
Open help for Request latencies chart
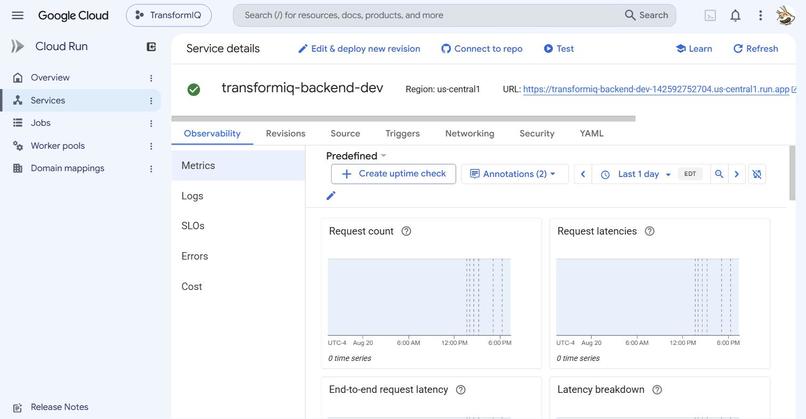click(x=650, y=231)
